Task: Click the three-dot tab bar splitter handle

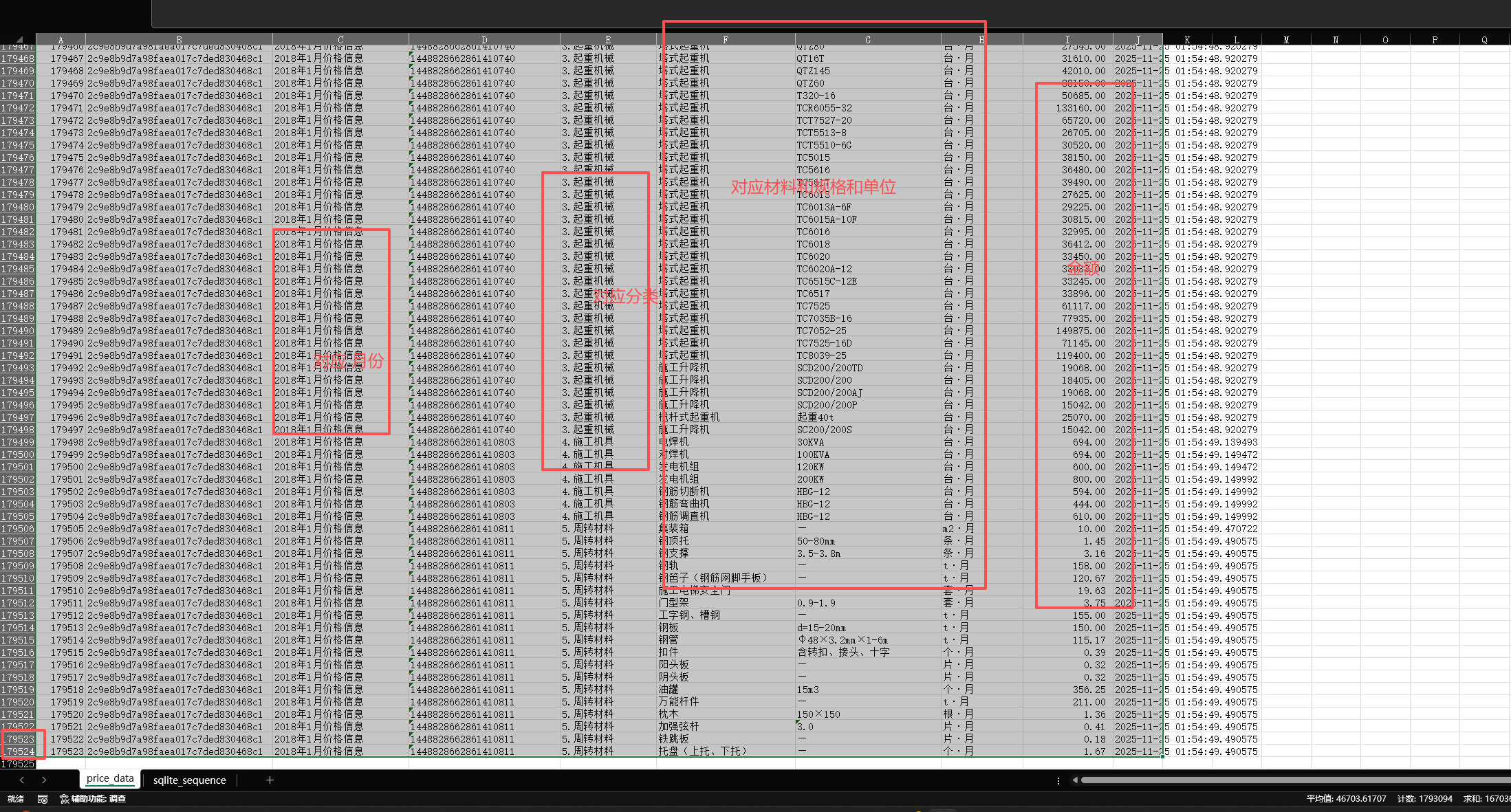Action: click(1058, 780)
